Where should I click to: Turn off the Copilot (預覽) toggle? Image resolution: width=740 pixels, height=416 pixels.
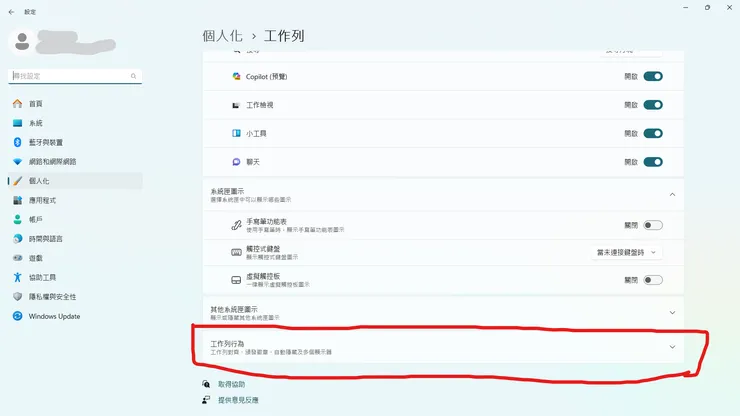pyautogui.click(x=653, y=76)
